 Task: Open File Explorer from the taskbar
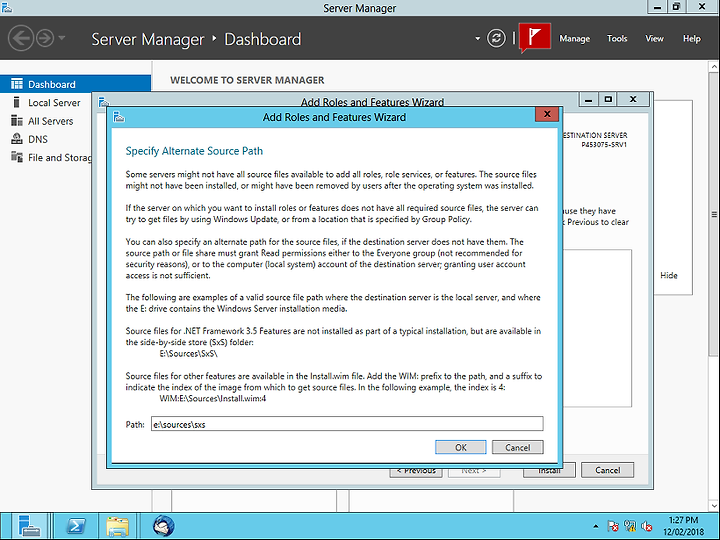118,526
